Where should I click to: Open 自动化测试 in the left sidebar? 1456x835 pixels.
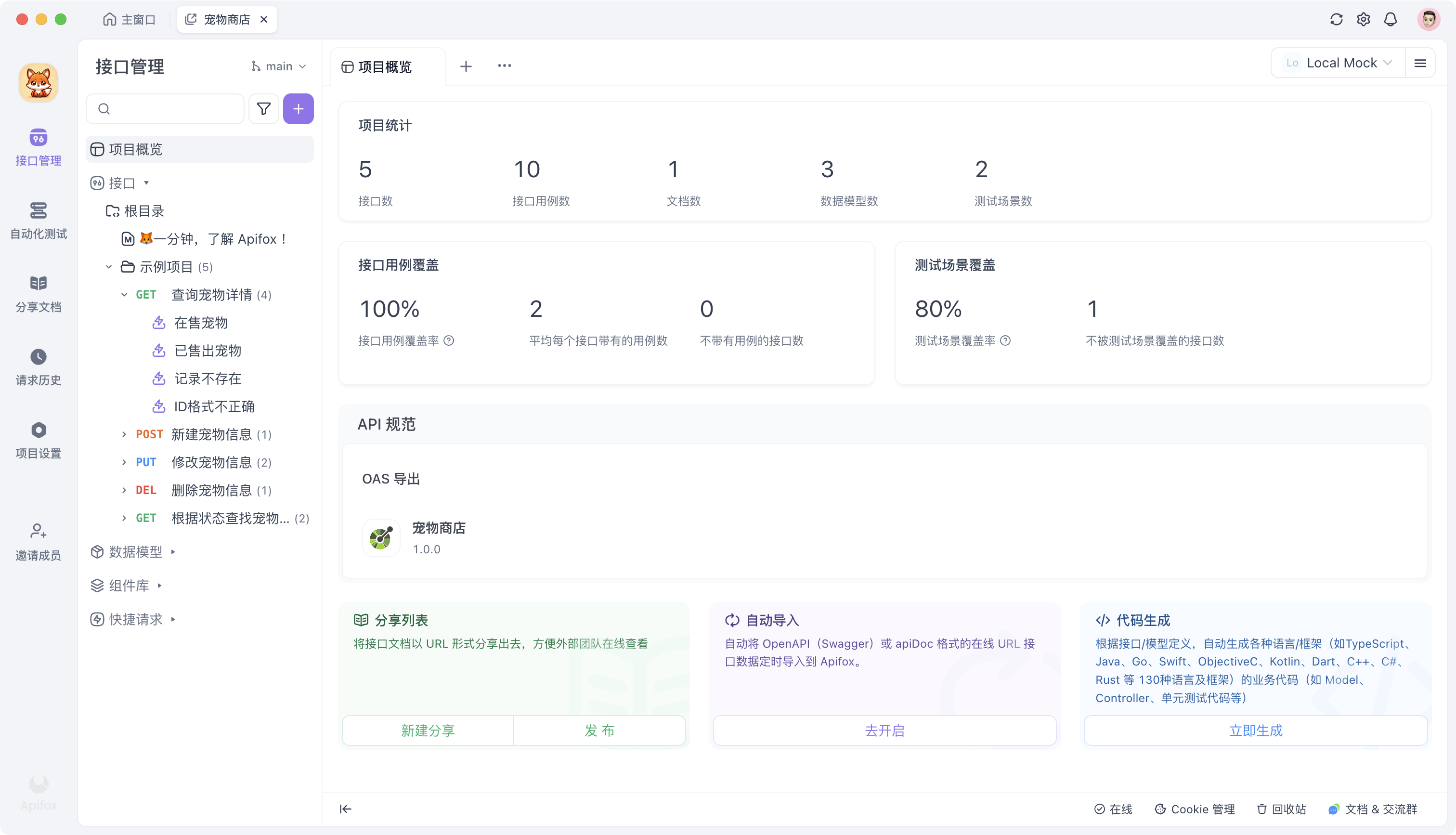click(38, 221)
